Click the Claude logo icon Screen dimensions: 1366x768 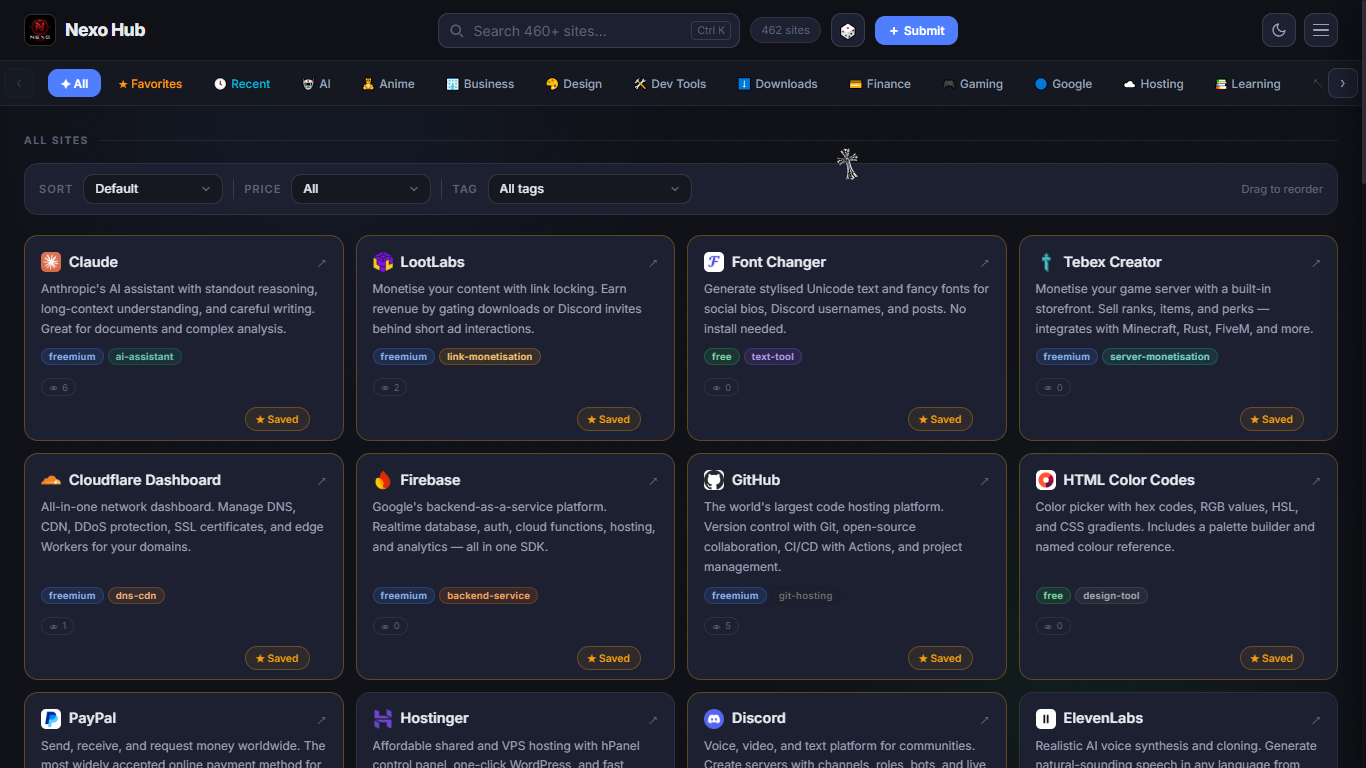[x=51, y=262]
